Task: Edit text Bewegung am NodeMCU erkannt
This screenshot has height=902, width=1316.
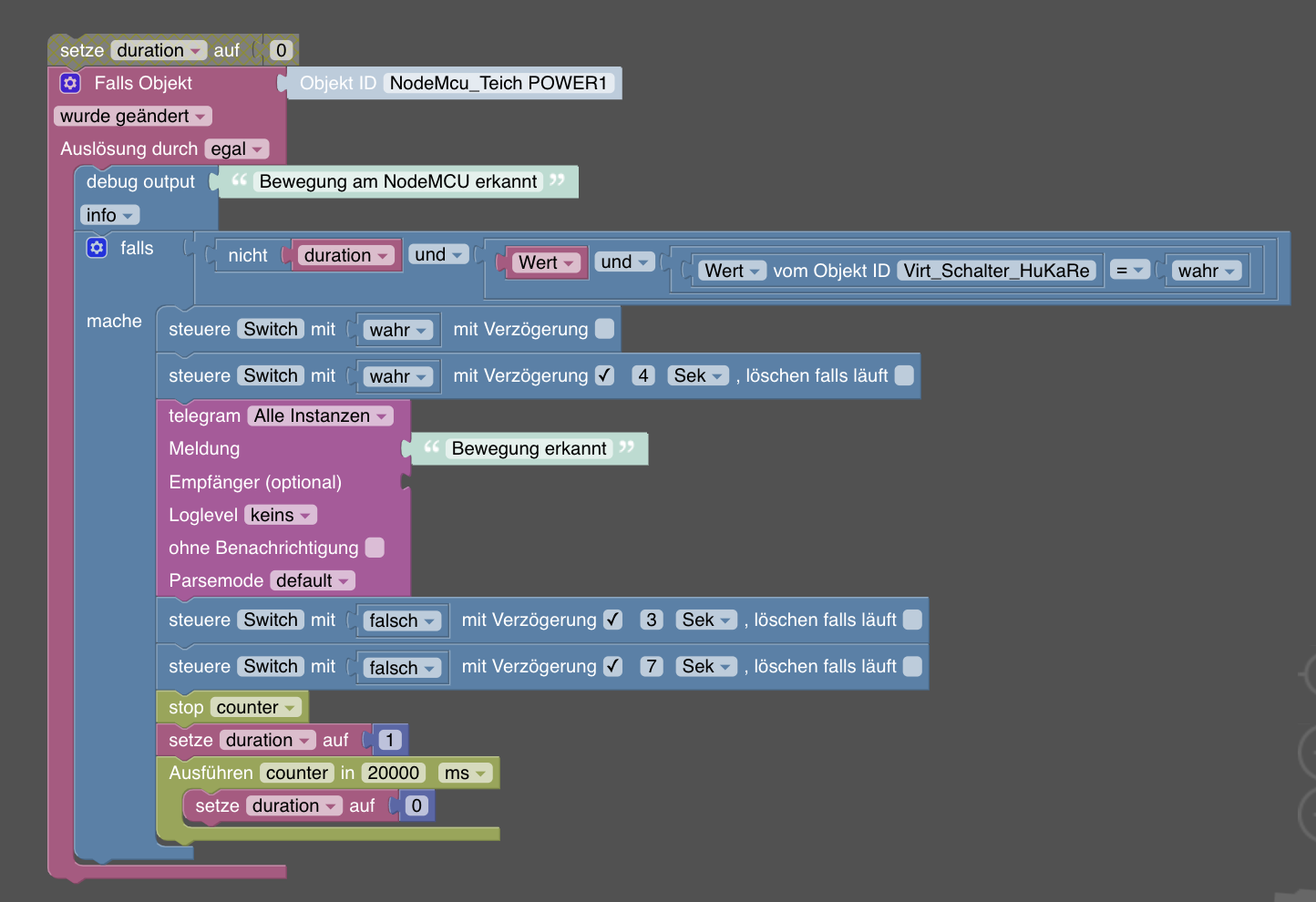Action: click(398, 181)
